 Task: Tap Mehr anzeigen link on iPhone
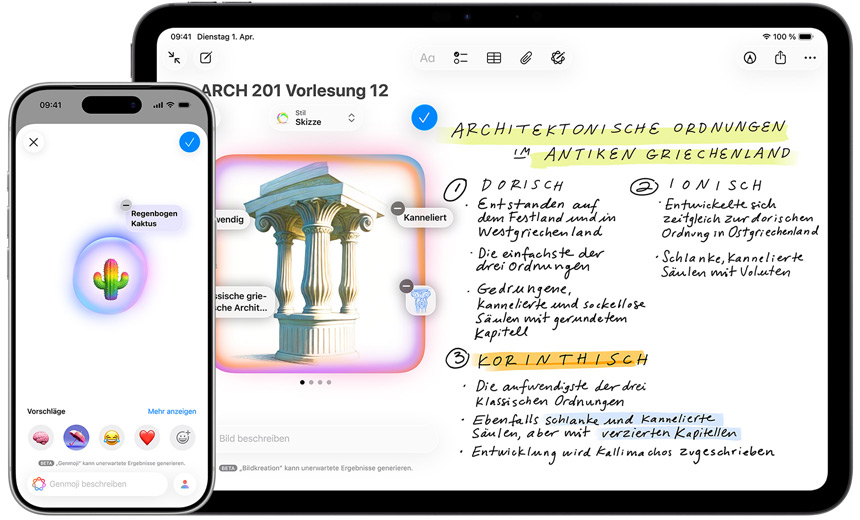[x=172, y=411]
